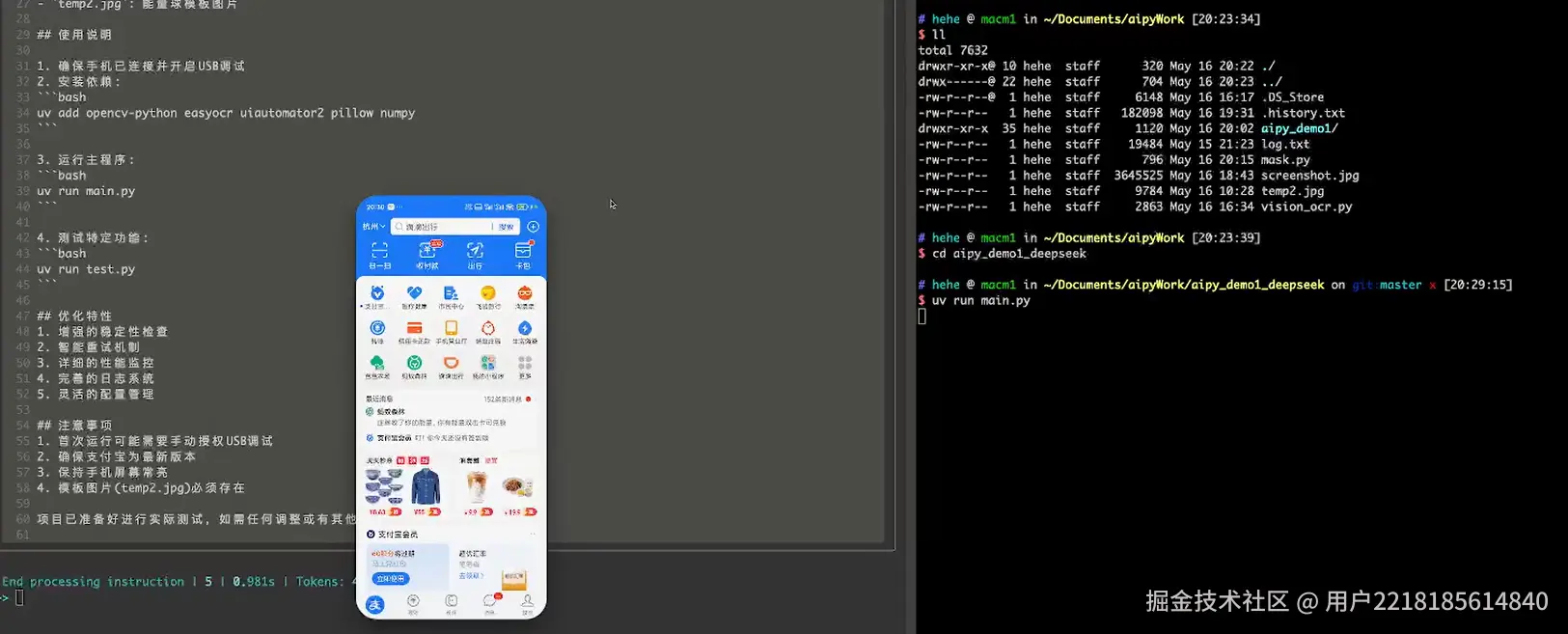Click the vision_ocr.py file name in the listing
The height and width of the screenshot is (634, 1568).
(1307, 207)
